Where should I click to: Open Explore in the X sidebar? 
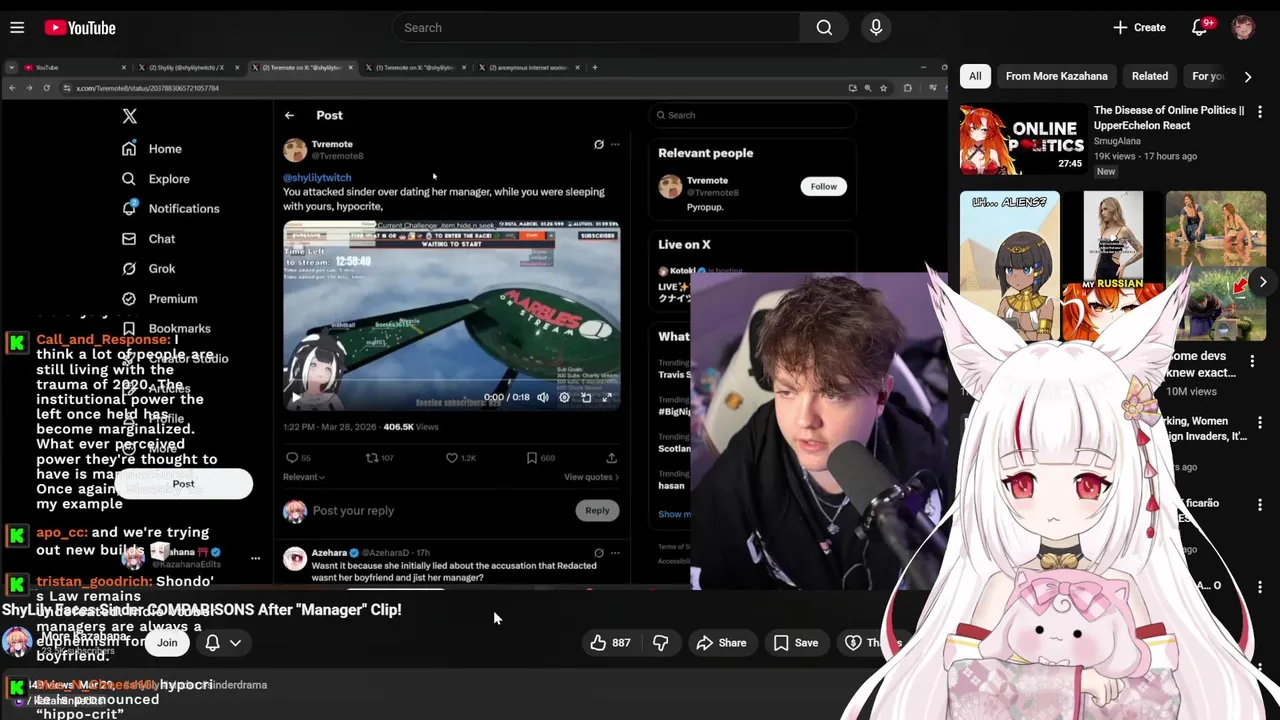(155, 179)
